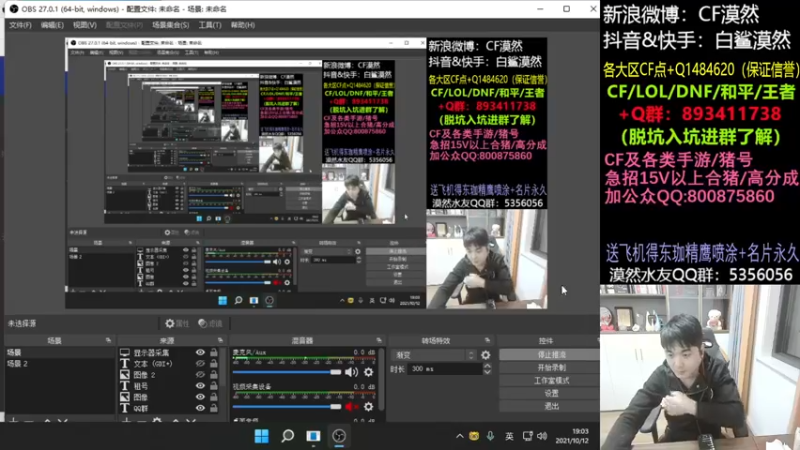Viewport: 800px width, 450px height.
Task: Click 停止推流 to stop streaming
Action: coord(549,355)
